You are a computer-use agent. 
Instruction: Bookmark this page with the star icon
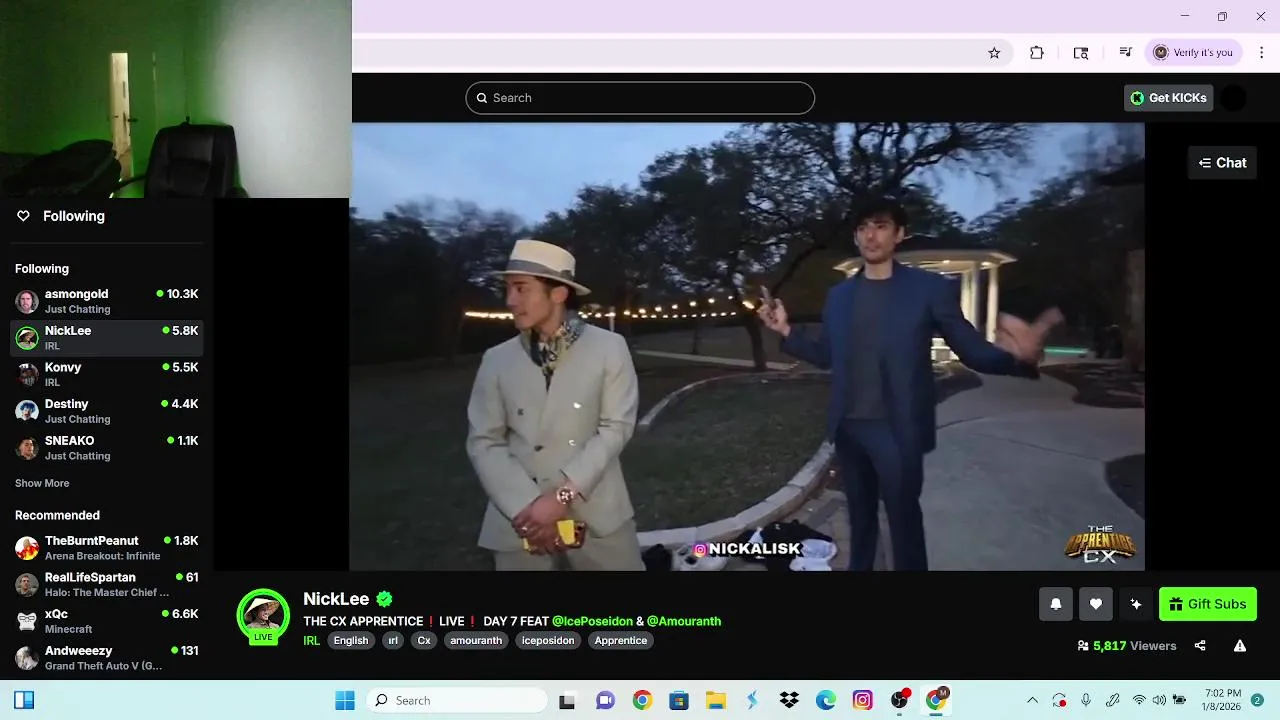point(994,53)
